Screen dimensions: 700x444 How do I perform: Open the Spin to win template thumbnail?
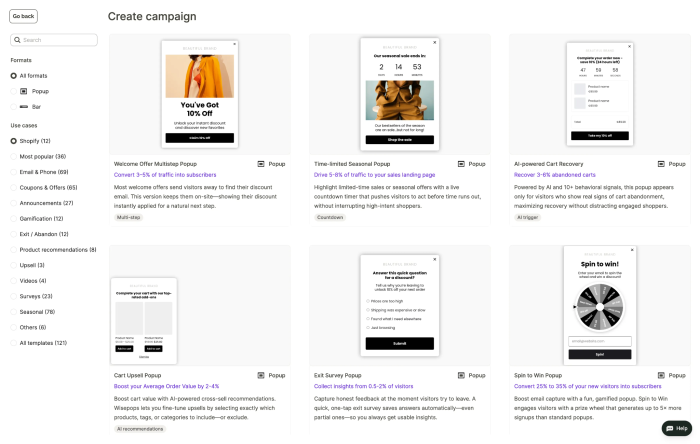(600, 306)
